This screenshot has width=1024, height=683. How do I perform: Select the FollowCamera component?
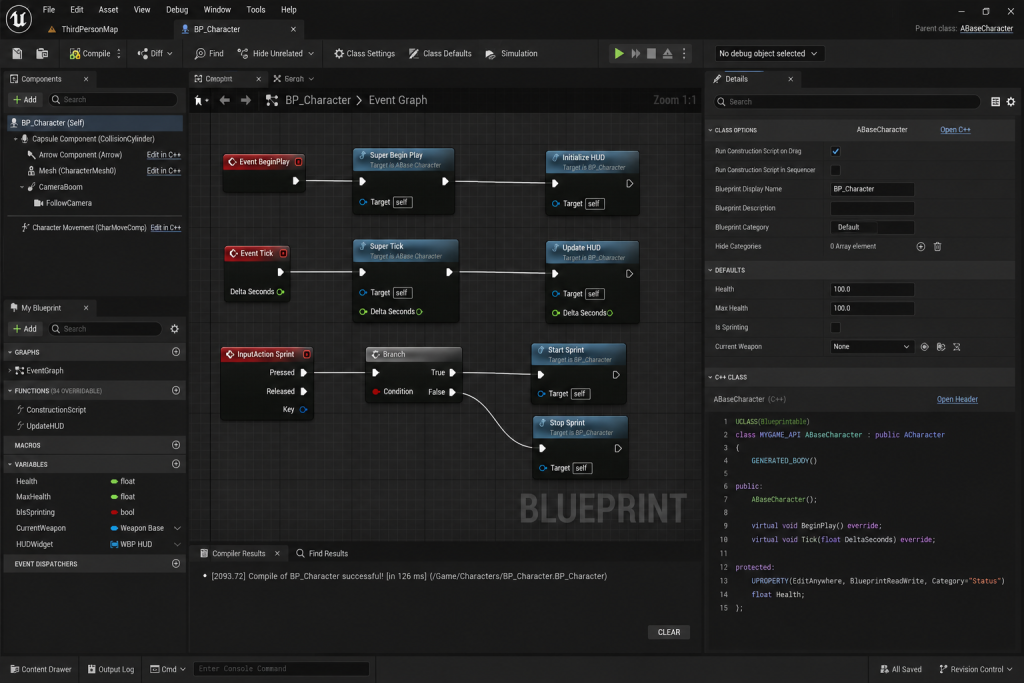click(x=63, y=203)
